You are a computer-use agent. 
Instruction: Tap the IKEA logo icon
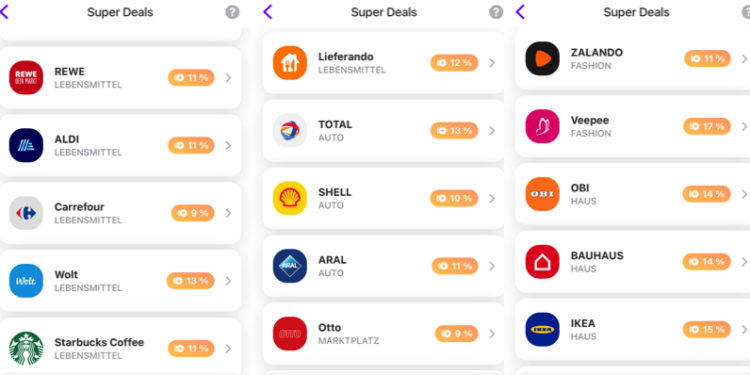click(x=542, y=330)
